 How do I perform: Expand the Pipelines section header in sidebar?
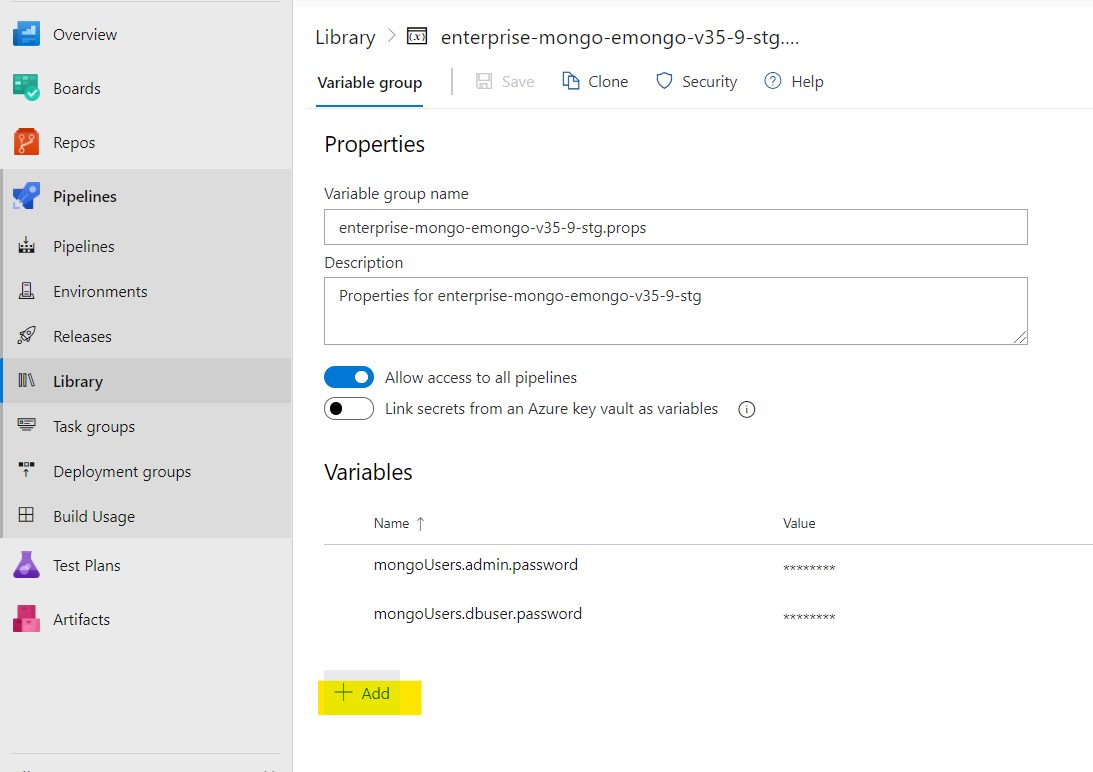coord(84,196)
